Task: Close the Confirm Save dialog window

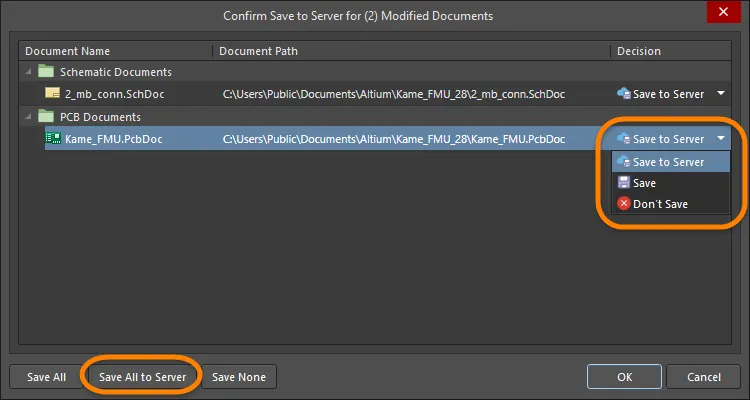Action: pyautogui.click(x=723, y=11)
